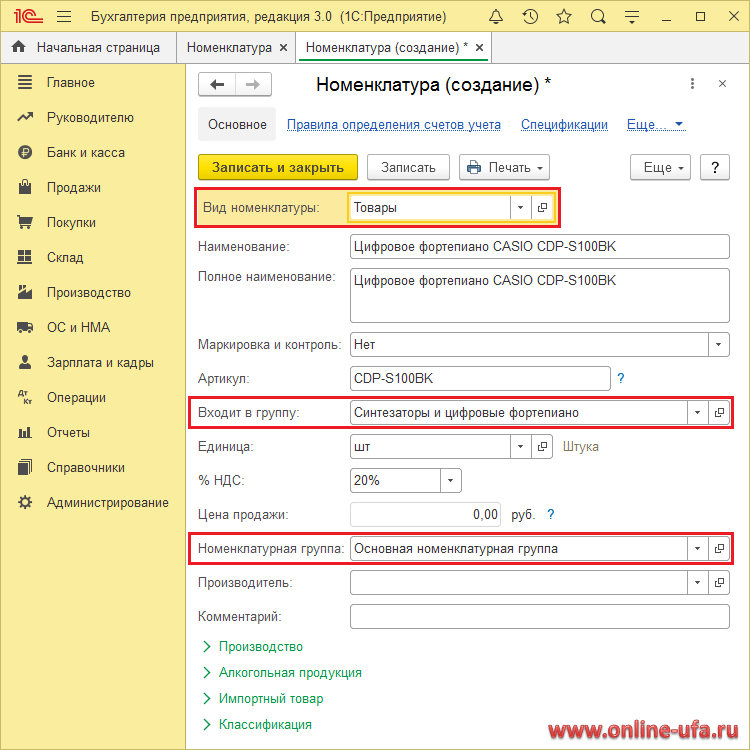
Task: Open Правила определения счетов учета link
Action: click(x=393, y=125)
